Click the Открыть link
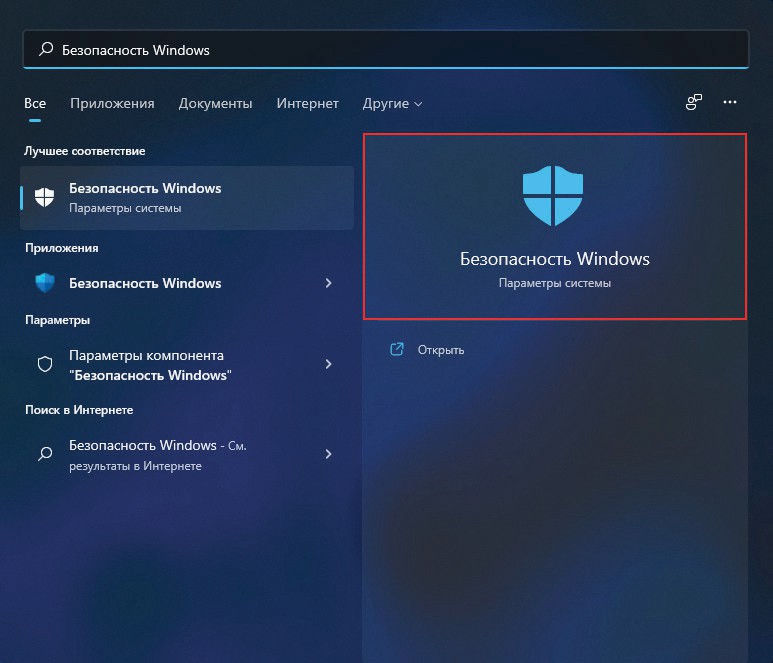Screen dimensions: 773x663 [441, 350]
